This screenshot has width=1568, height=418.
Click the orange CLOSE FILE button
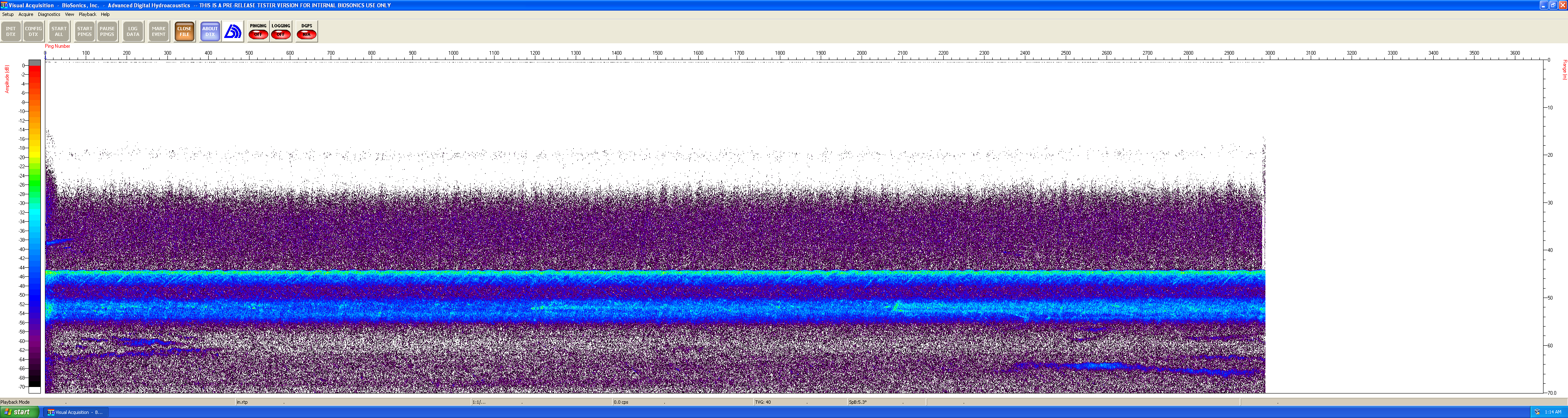tap(185, 31)
